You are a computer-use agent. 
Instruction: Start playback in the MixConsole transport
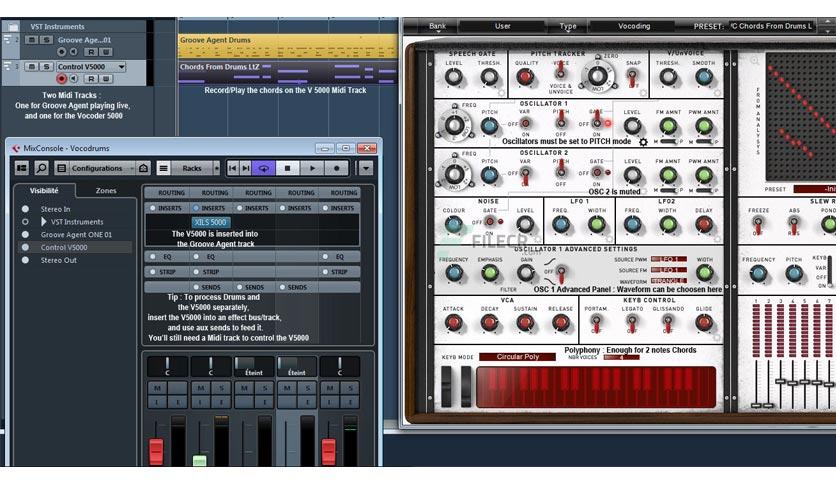pyautogui.click(x=312, y=168)
